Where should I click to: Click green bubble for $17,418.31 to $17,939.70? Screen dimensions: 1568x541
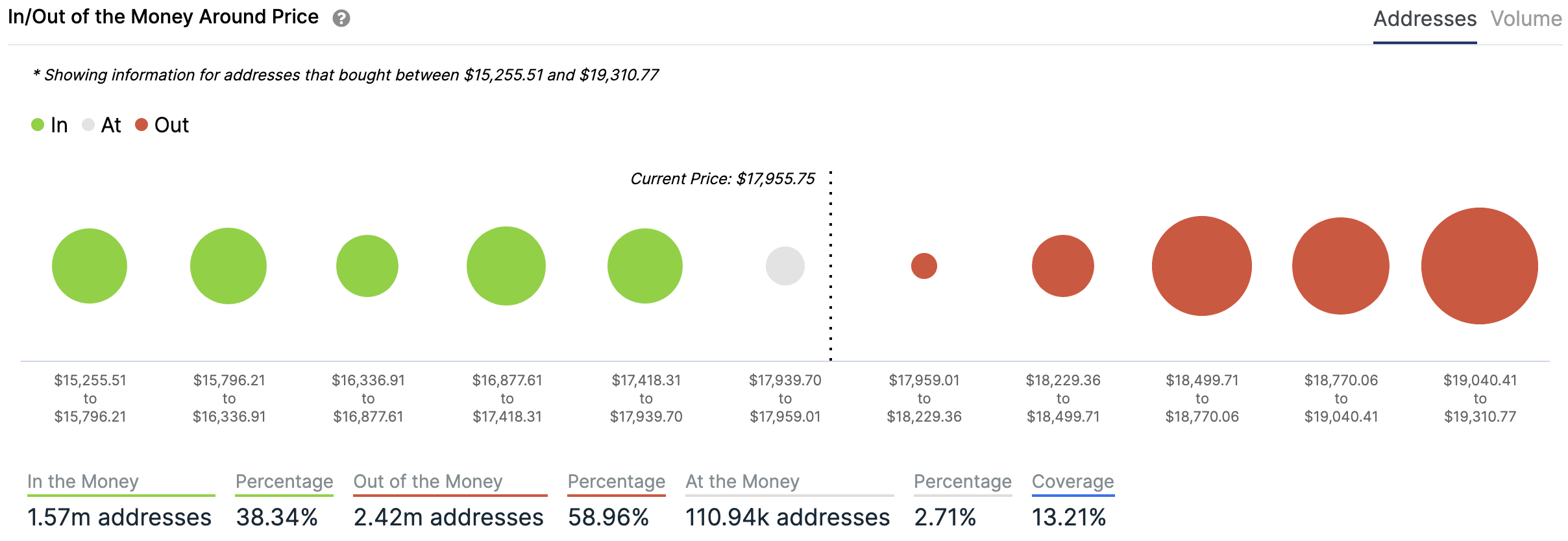[x=645, y=266]
